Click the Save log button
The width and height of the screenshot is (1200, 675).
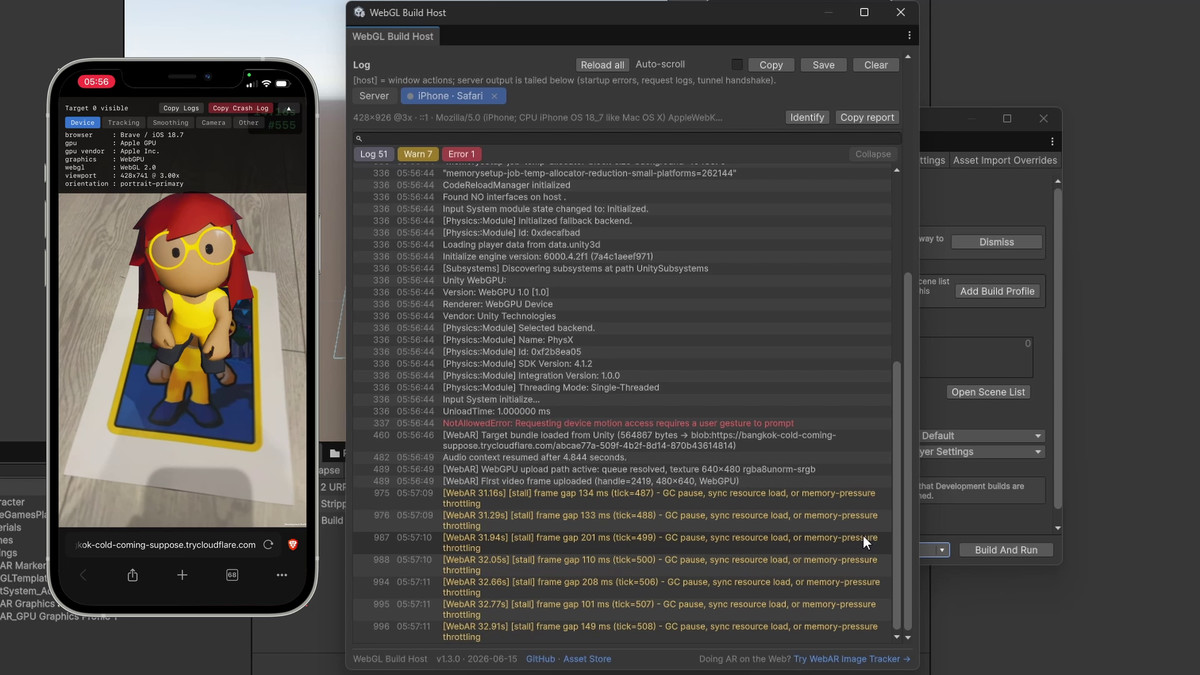click(x=823, y=65)
